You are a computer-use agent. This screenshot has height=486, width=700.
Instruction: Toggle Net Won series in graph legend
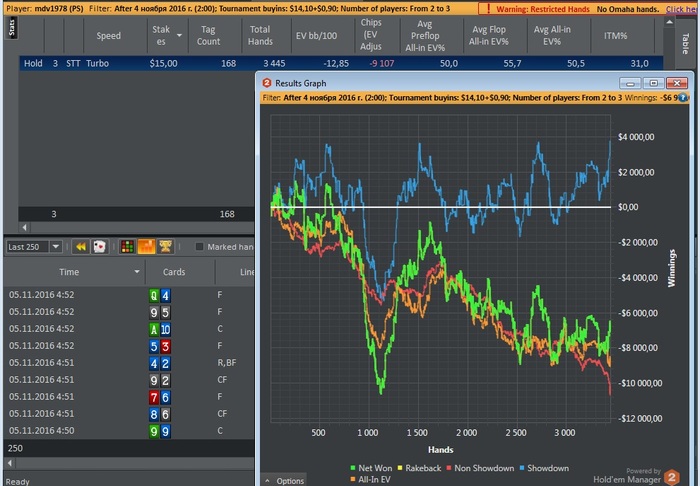click(x=371, y=468)
